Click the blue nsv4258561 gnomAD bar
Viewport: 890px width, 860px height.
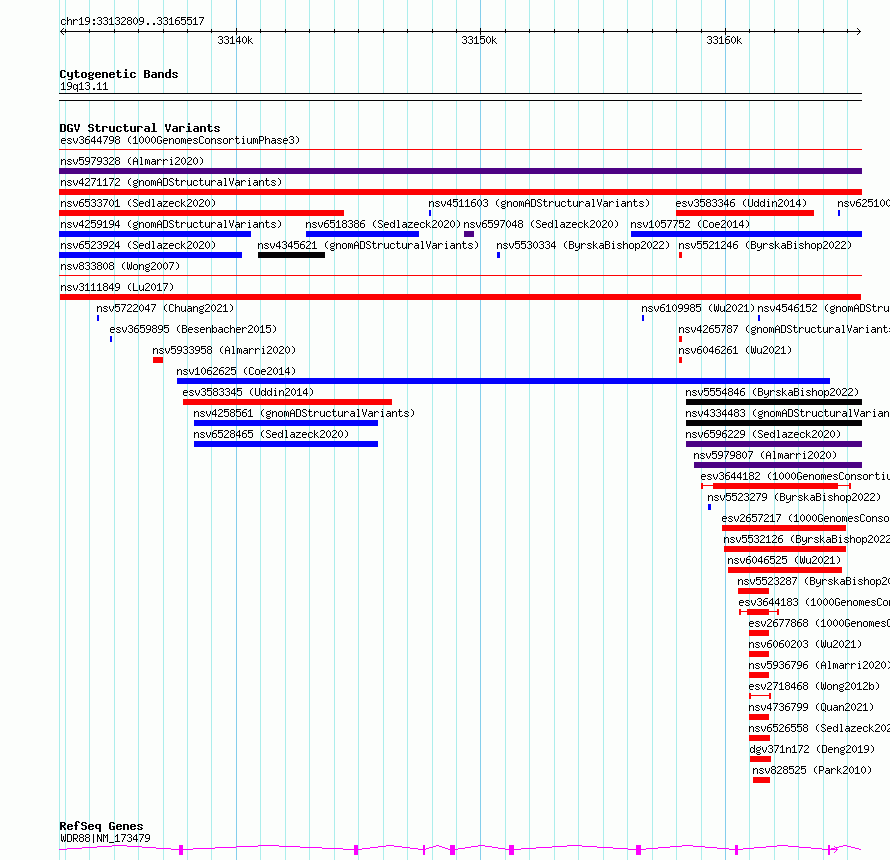pyautogui.click(x=286, y=423)
